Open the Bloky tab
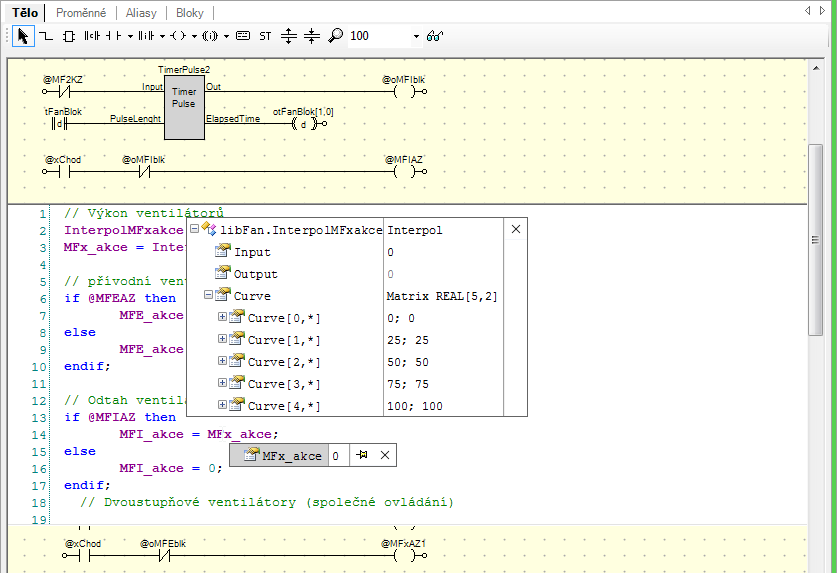 point(190,13)
